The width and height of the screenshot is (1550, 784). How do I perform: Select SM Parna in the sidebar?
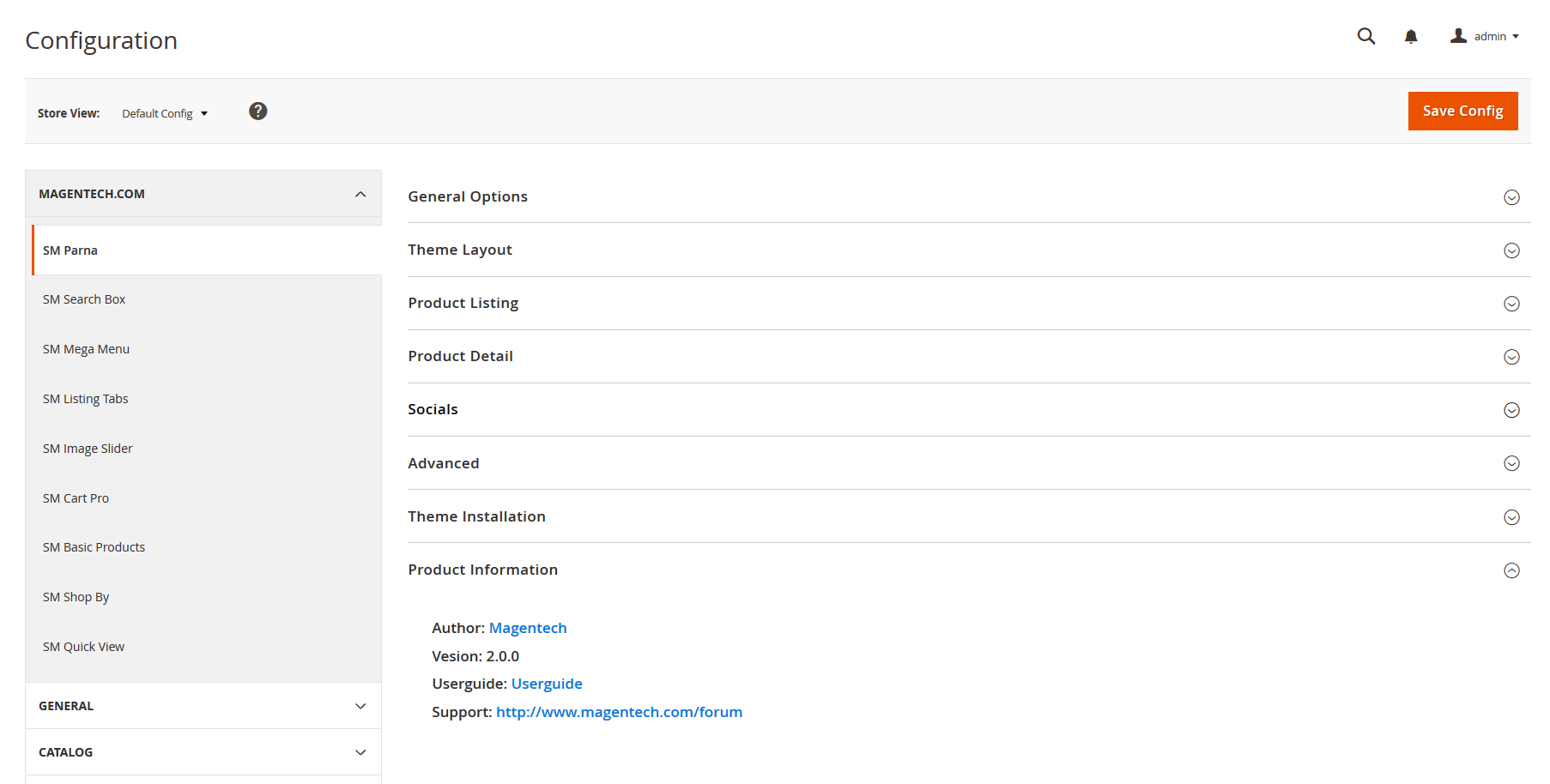pyautogui.click(x=207, y=250)
